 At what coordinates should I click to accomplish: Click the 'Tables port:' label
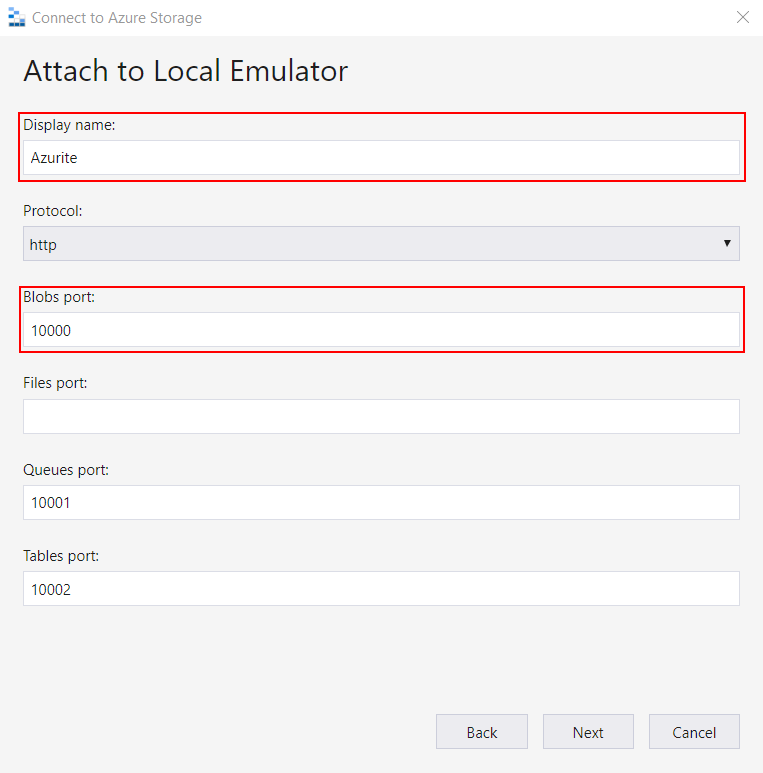click(61, 556)
